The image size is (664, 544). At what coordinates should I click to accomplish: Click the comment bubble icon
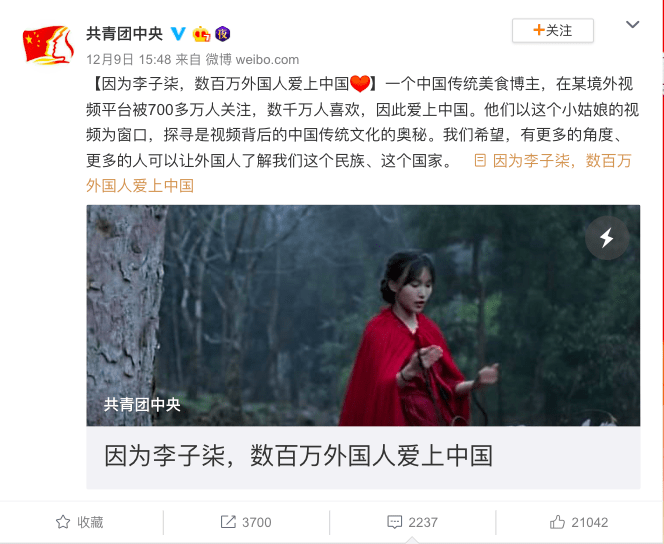pyautogui.click(x=395, y=522)
